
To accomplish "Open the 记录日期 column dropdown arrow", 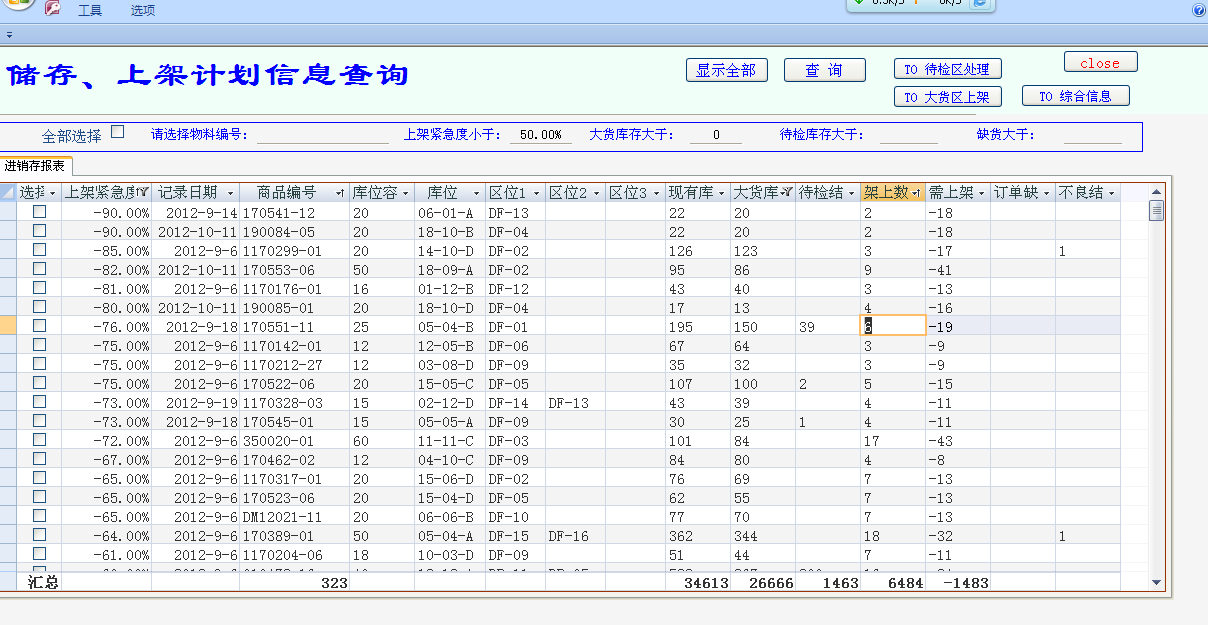I will tap(230, 193).
